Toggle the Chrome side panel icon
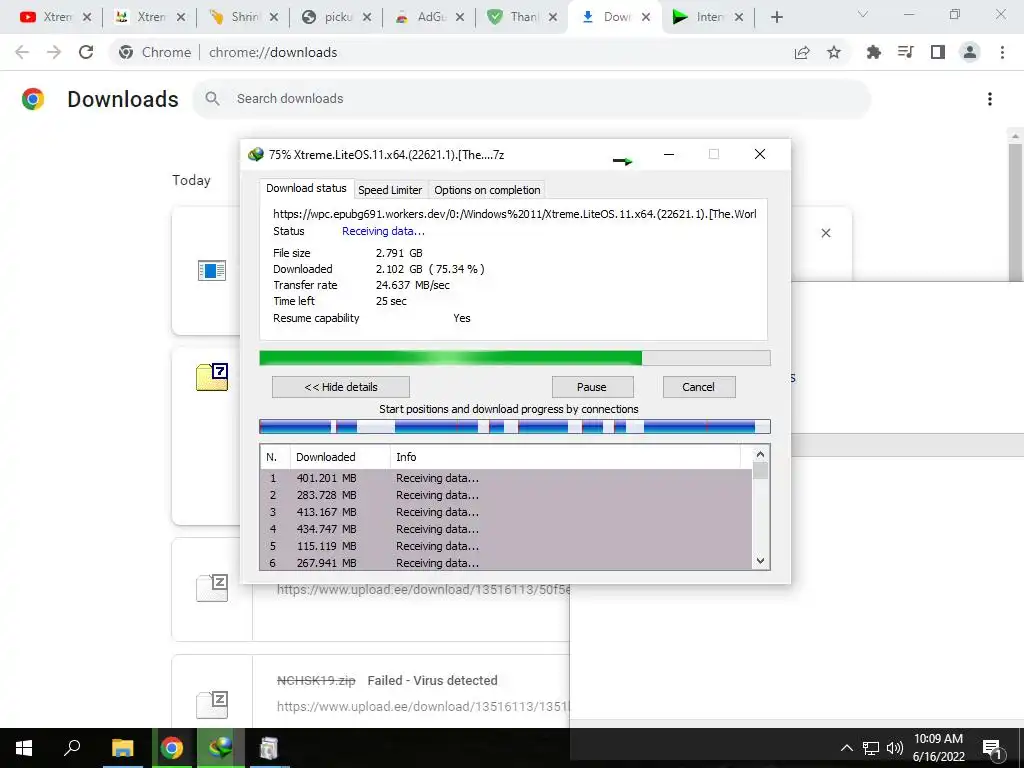 click(938, 52)
